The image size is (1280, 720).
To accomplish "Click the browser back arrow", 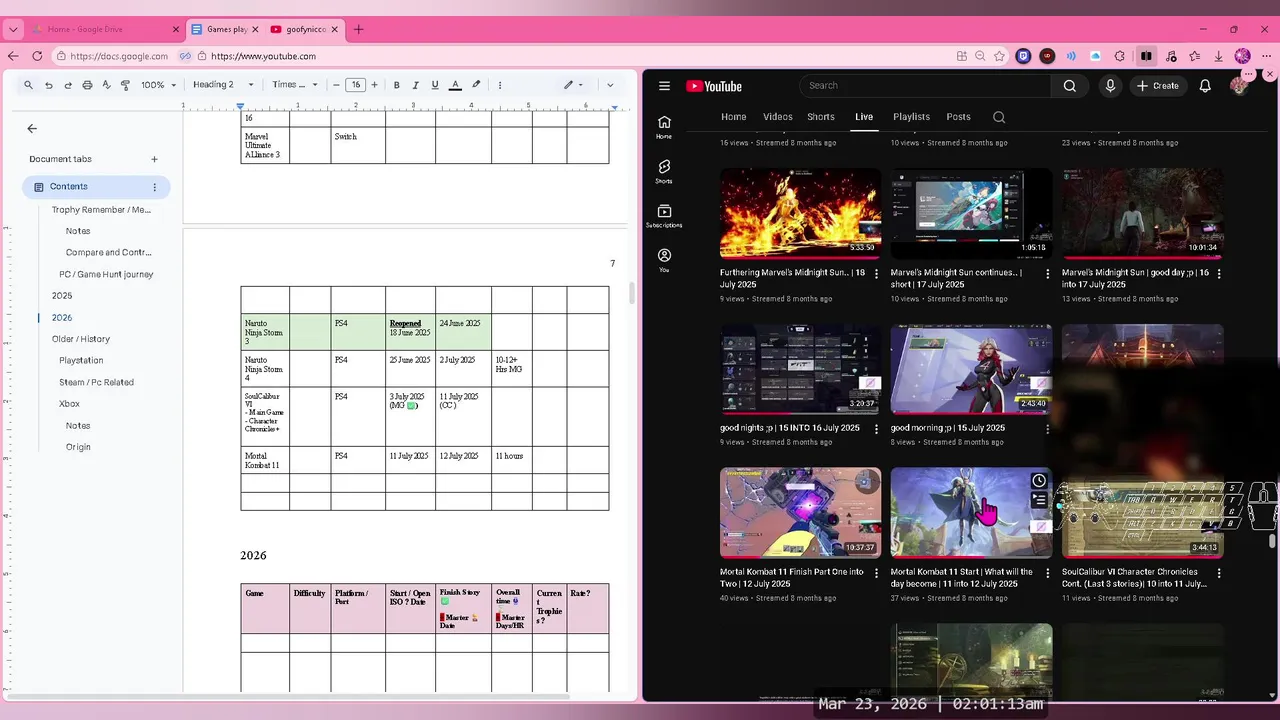I will [x=13, y=56].
